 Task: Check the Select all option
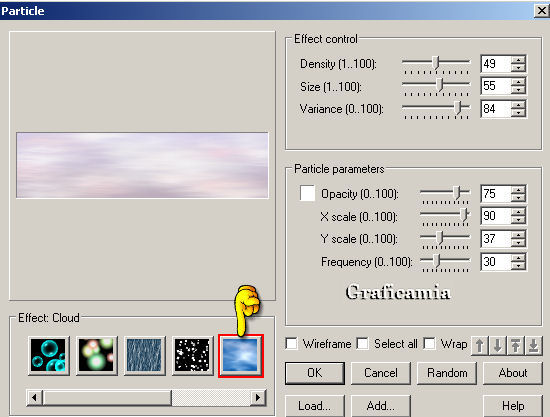click(363, 344)
